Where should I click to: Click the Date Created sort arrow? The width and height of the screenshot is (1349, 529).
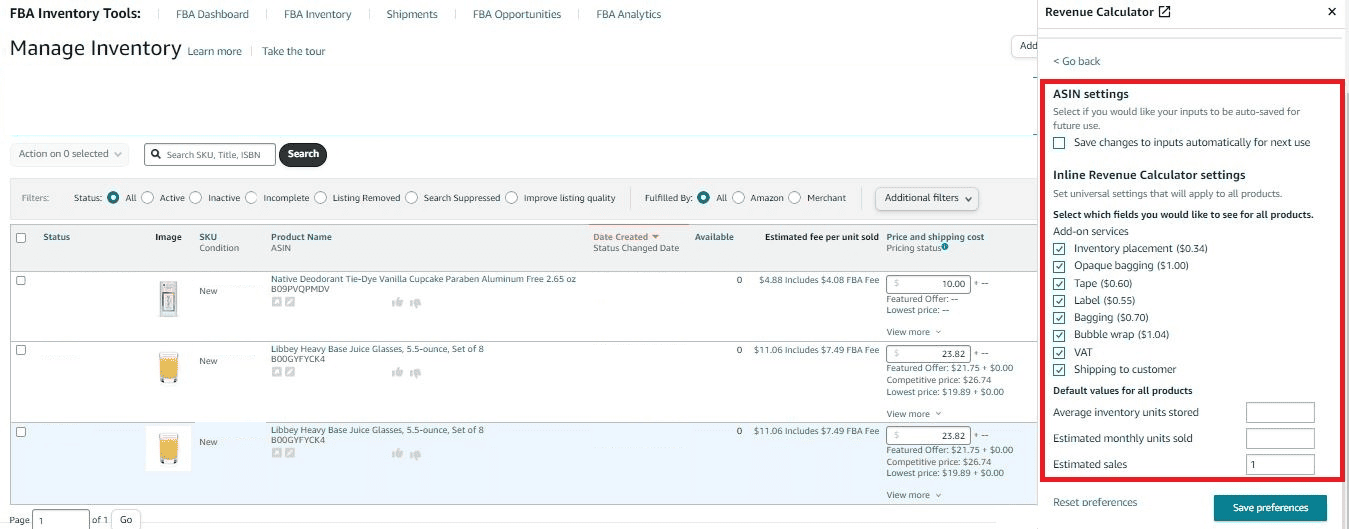click(656, 237)
